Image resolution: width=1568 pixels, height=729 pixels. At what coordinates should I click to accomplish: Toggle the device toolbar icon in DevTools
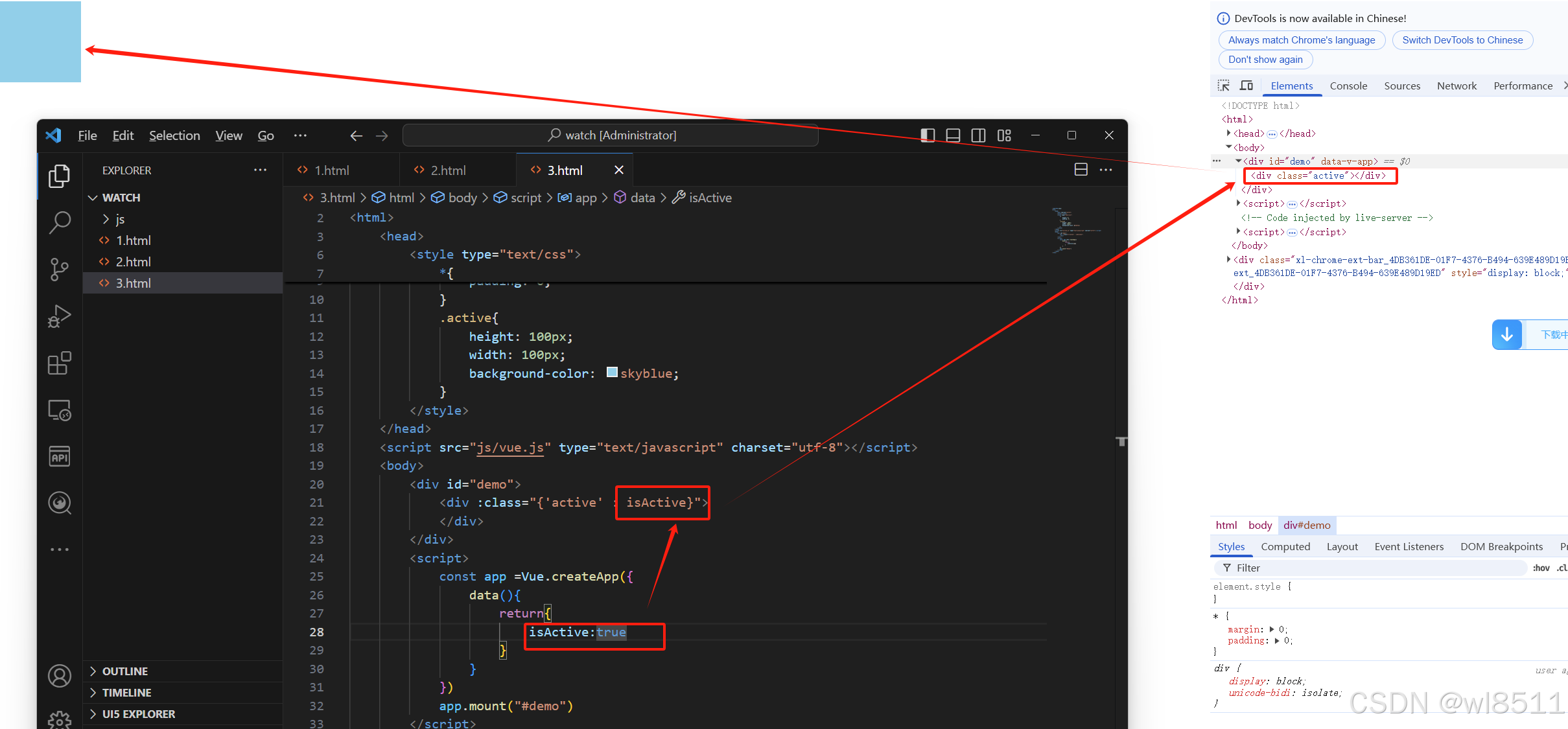tap(1246, 85)
